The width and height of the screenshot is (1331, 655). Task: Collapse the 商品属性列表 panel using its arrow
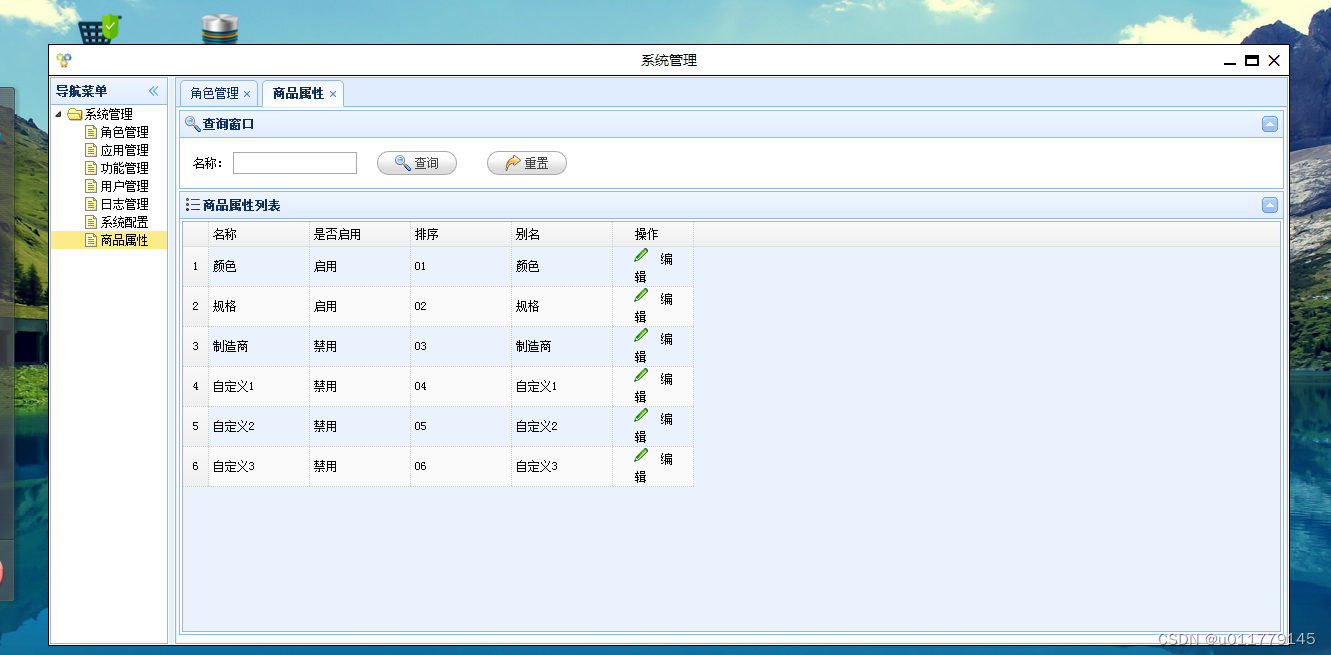1269,204
